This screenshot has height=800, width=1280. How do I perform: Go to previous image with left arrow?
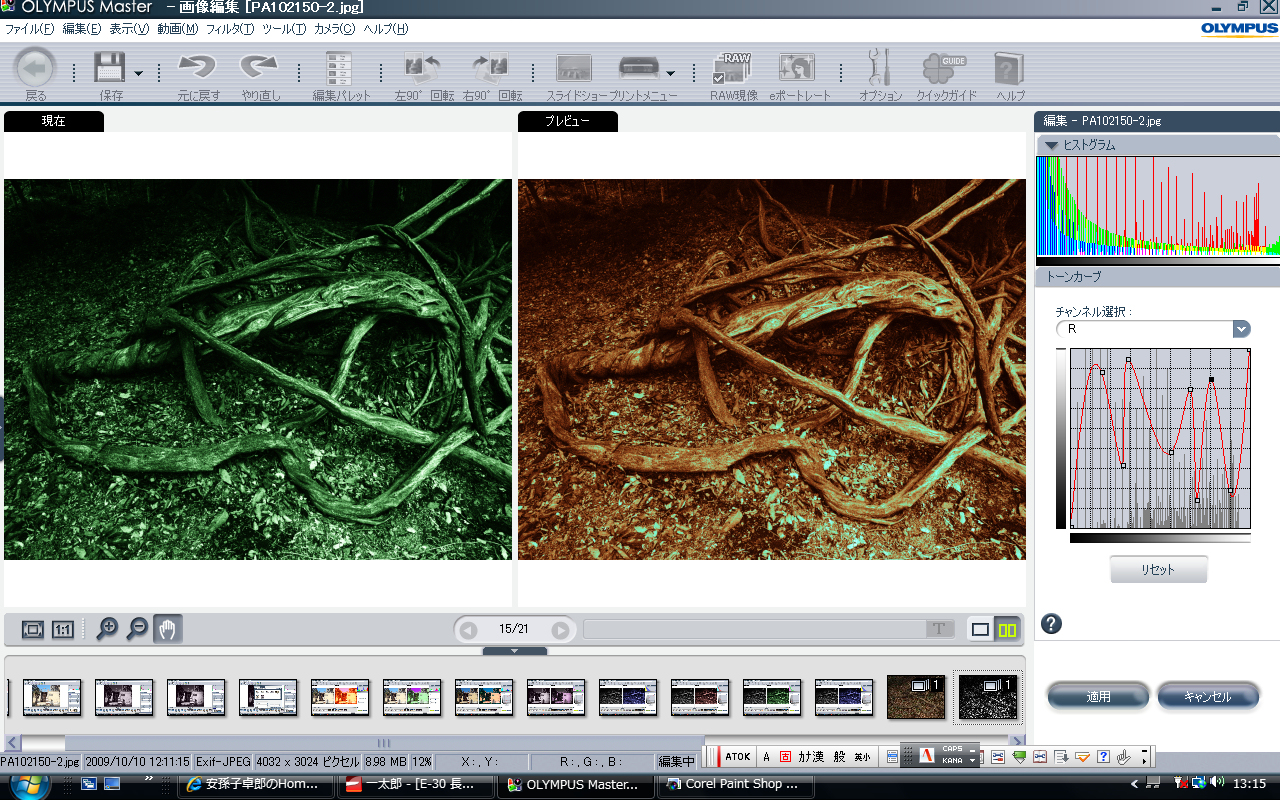[468, 630]
